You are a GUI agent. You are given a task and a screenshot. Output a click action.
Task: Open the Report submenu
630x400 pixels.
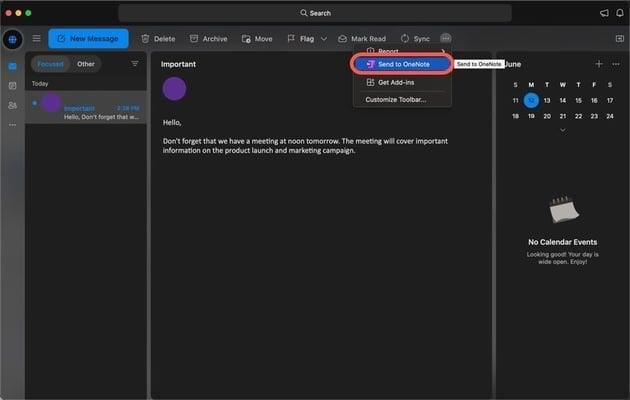tap(403, 51)
